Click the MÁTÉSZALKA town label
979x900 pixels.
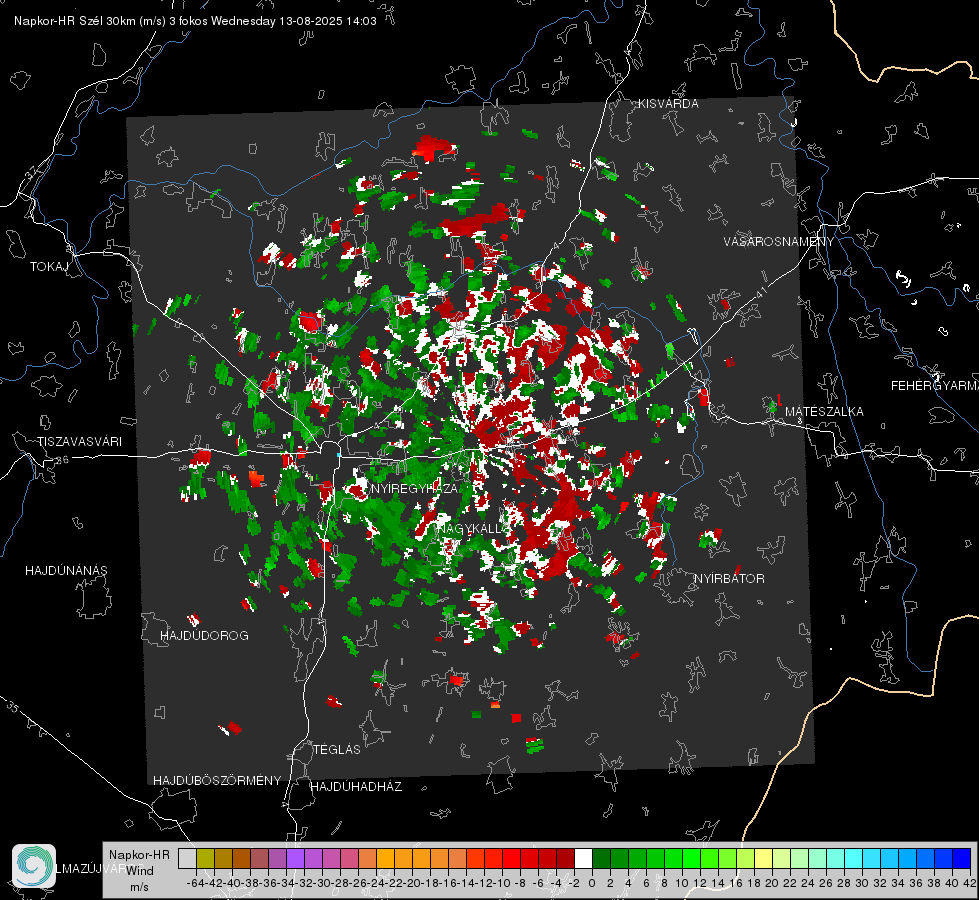click(824, 412)
